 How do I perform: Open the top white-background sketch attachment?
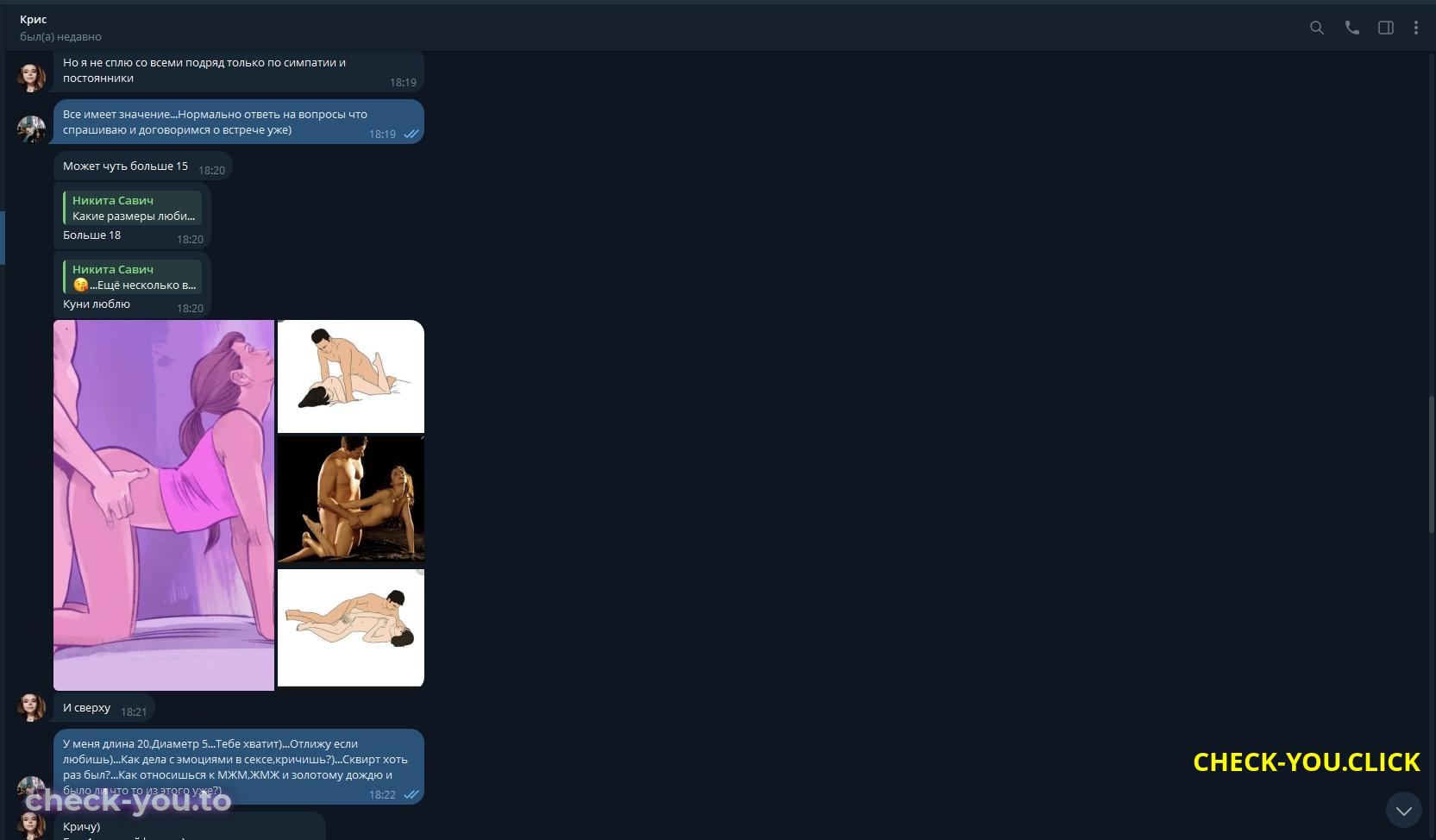(x=351, y=376)
